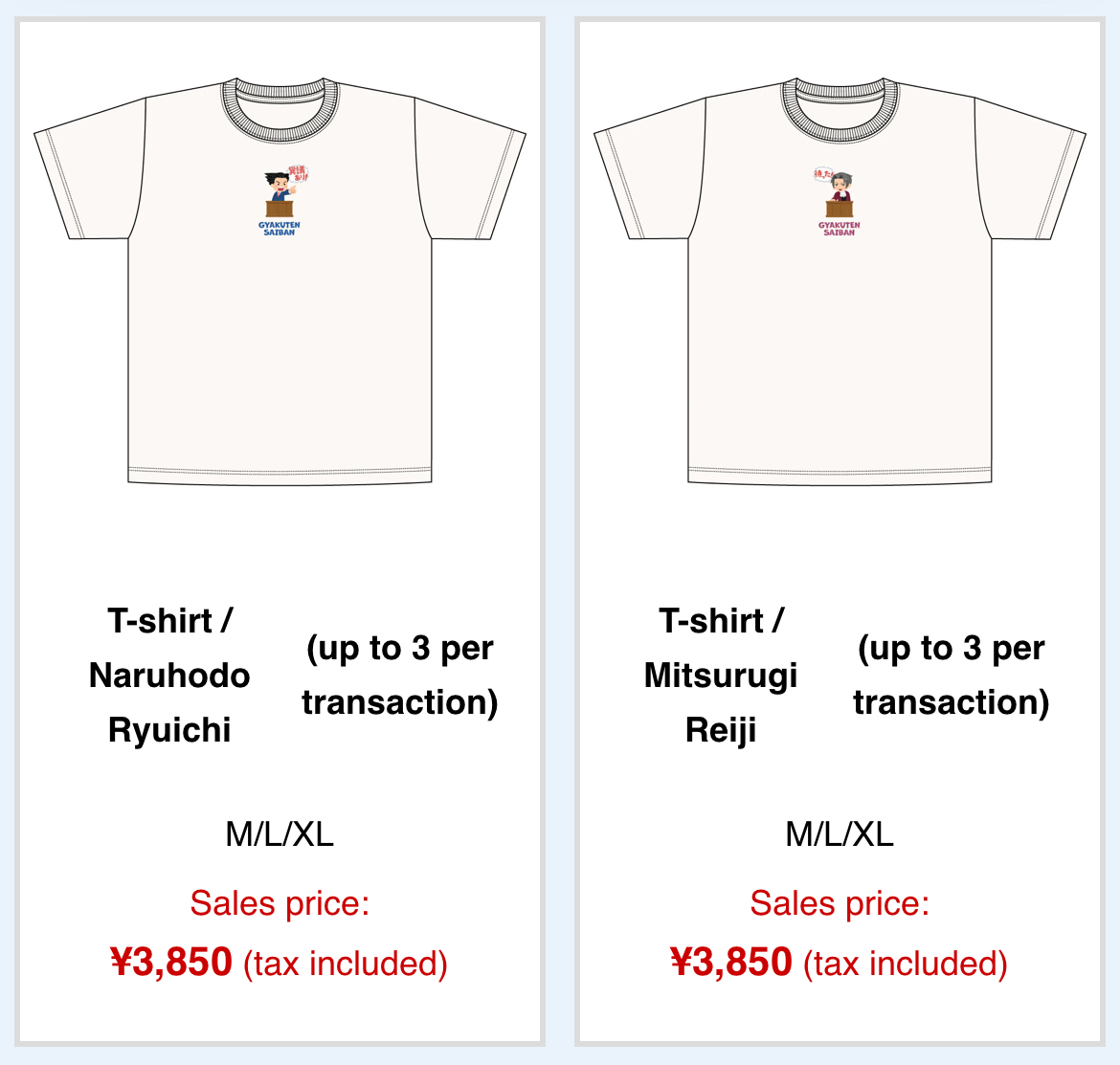The image size is (1120, 1065).
Task: Click the blue GYAKUTEN SAIBAN logo
Action: pos(280,229)
